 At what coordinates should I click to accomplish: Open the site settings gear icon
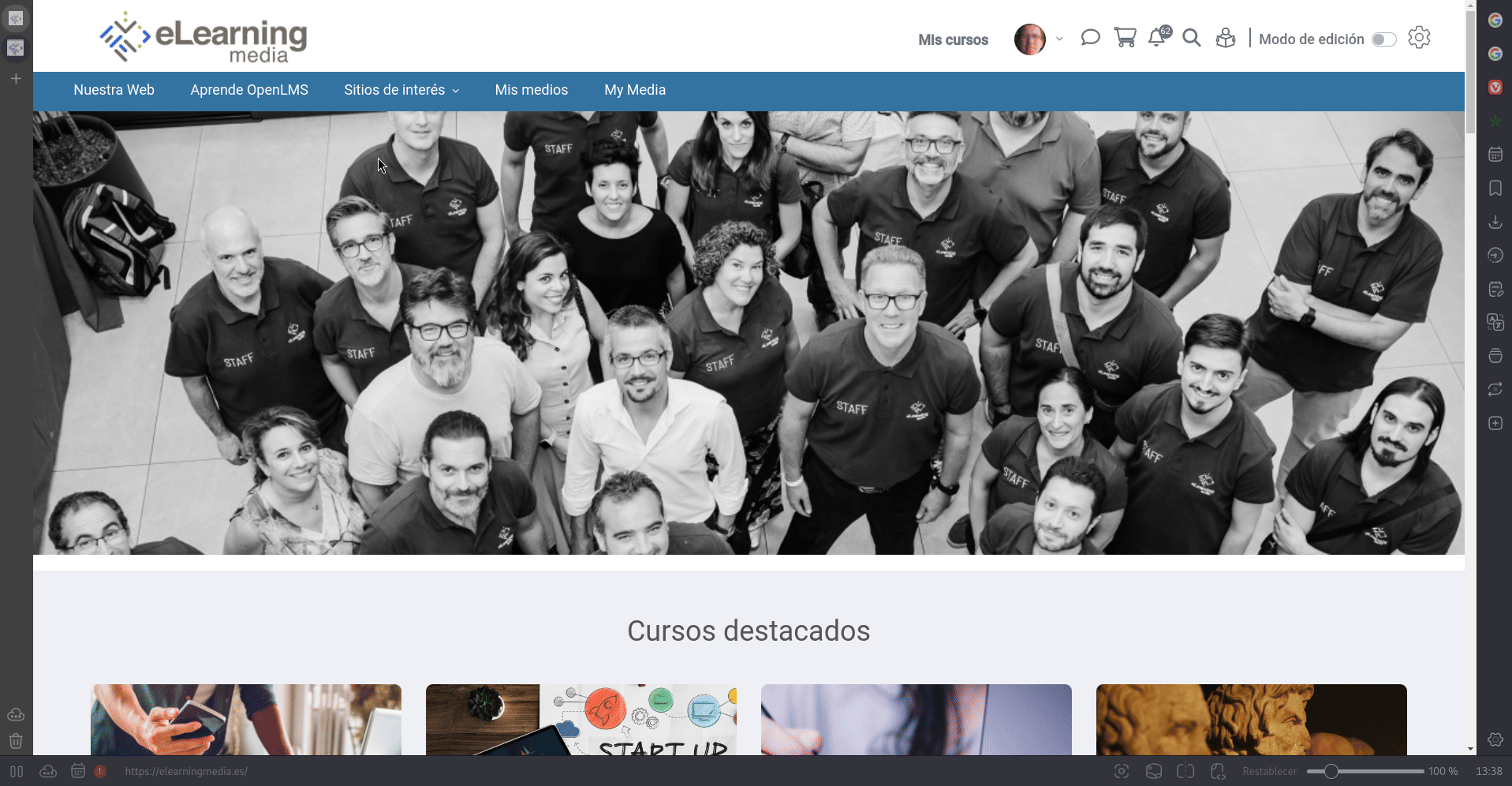click(x=1419, y=38)
